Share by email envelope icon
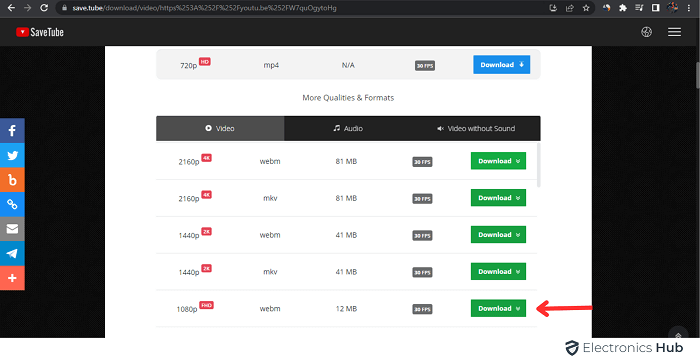The image size is (700, 361). 12,229
